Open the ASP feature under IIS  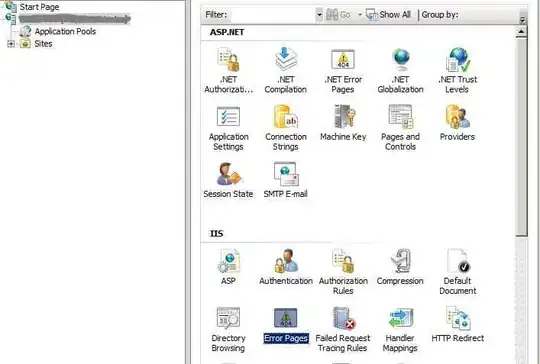[x=228, y=267]
